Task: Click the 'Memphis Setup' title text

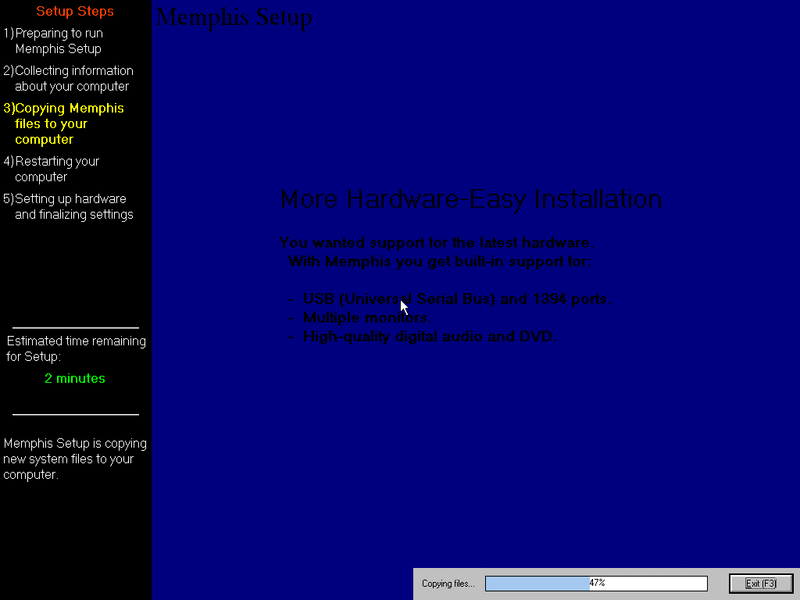Action: click(x=234, y=17)
